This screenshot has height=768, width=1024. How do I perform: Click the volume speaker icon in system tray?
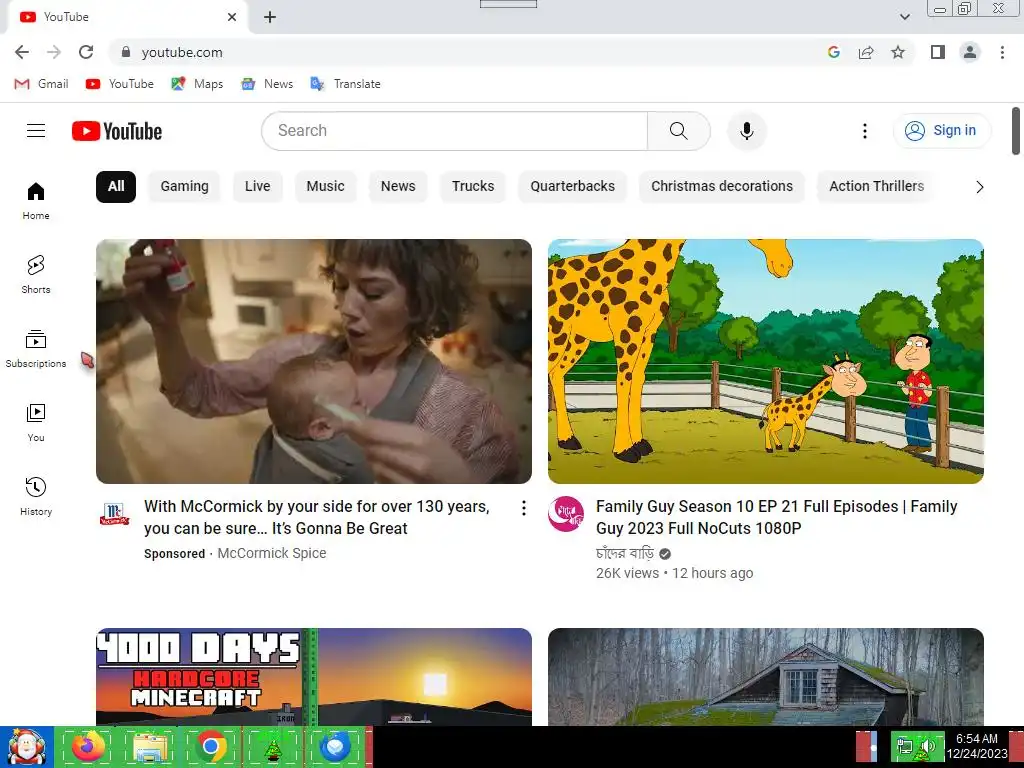point(928,746)
